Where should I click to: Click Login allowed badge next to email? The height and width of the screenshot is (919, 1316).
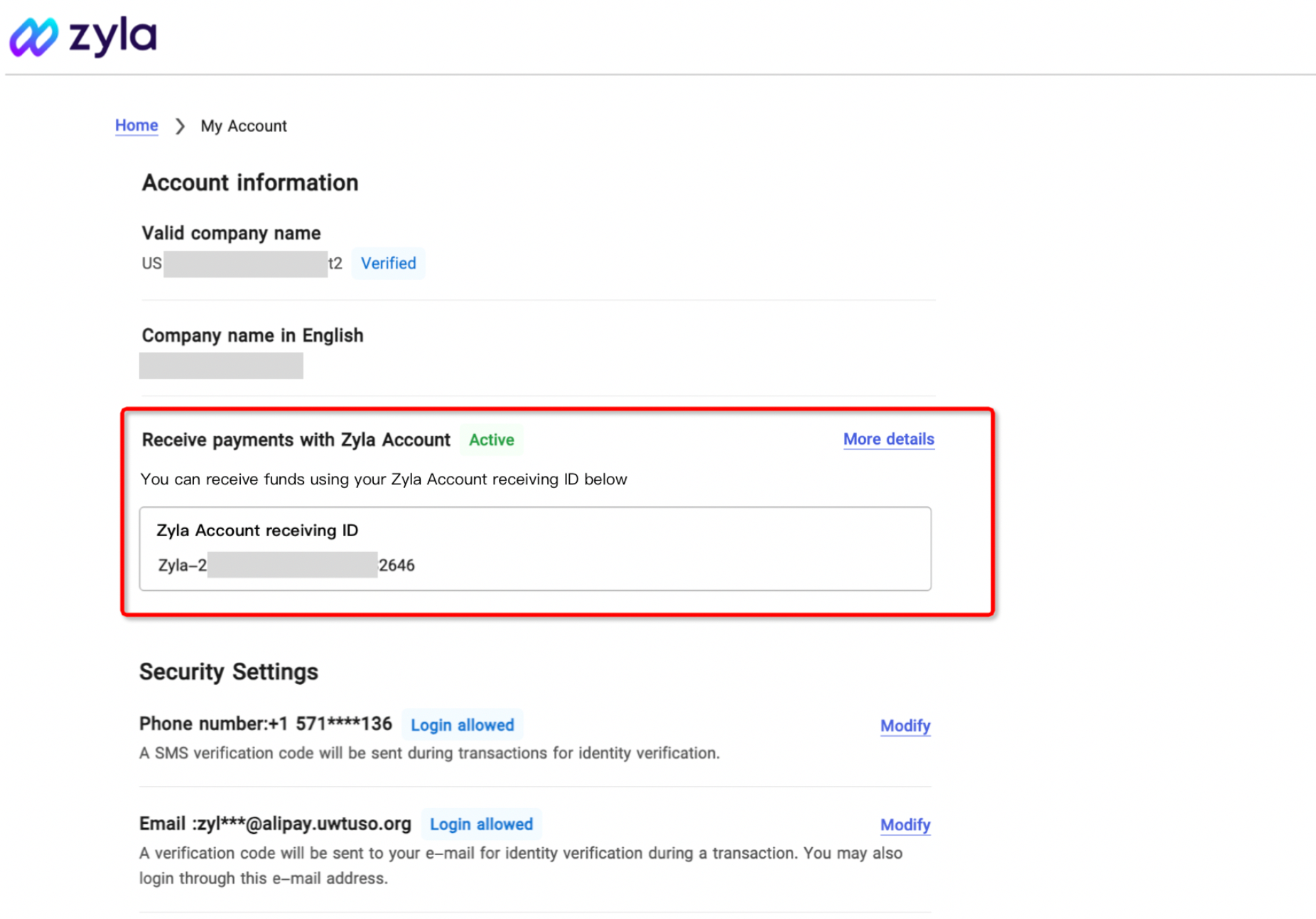[x=481, y=825]
